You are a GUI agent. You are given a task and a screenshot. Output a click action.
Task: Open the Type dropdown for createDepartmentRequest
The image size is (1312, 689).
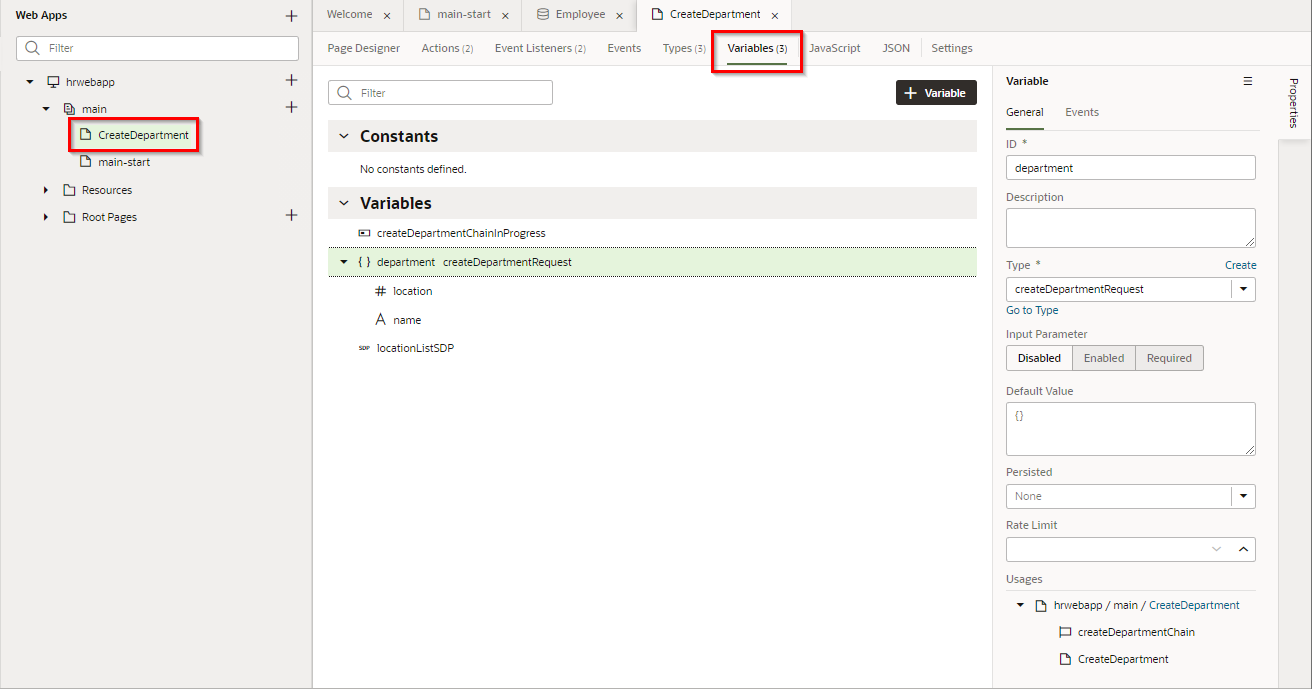1243,289
